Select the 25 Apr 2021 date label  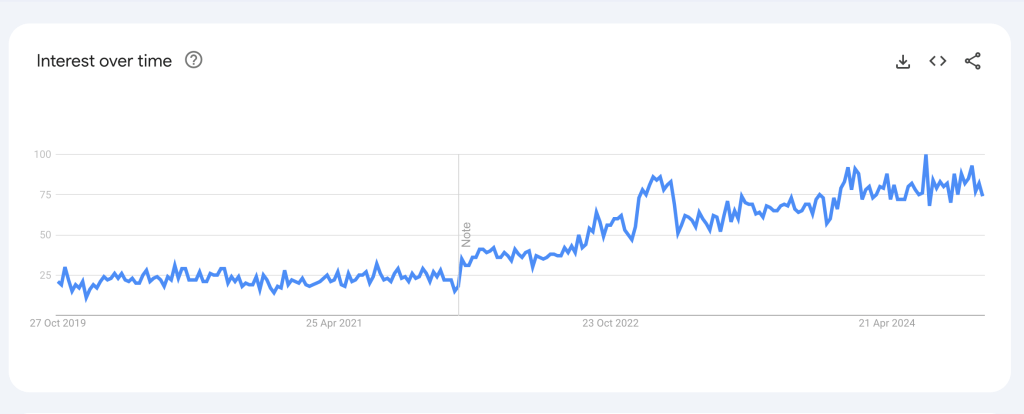point(334,323)
